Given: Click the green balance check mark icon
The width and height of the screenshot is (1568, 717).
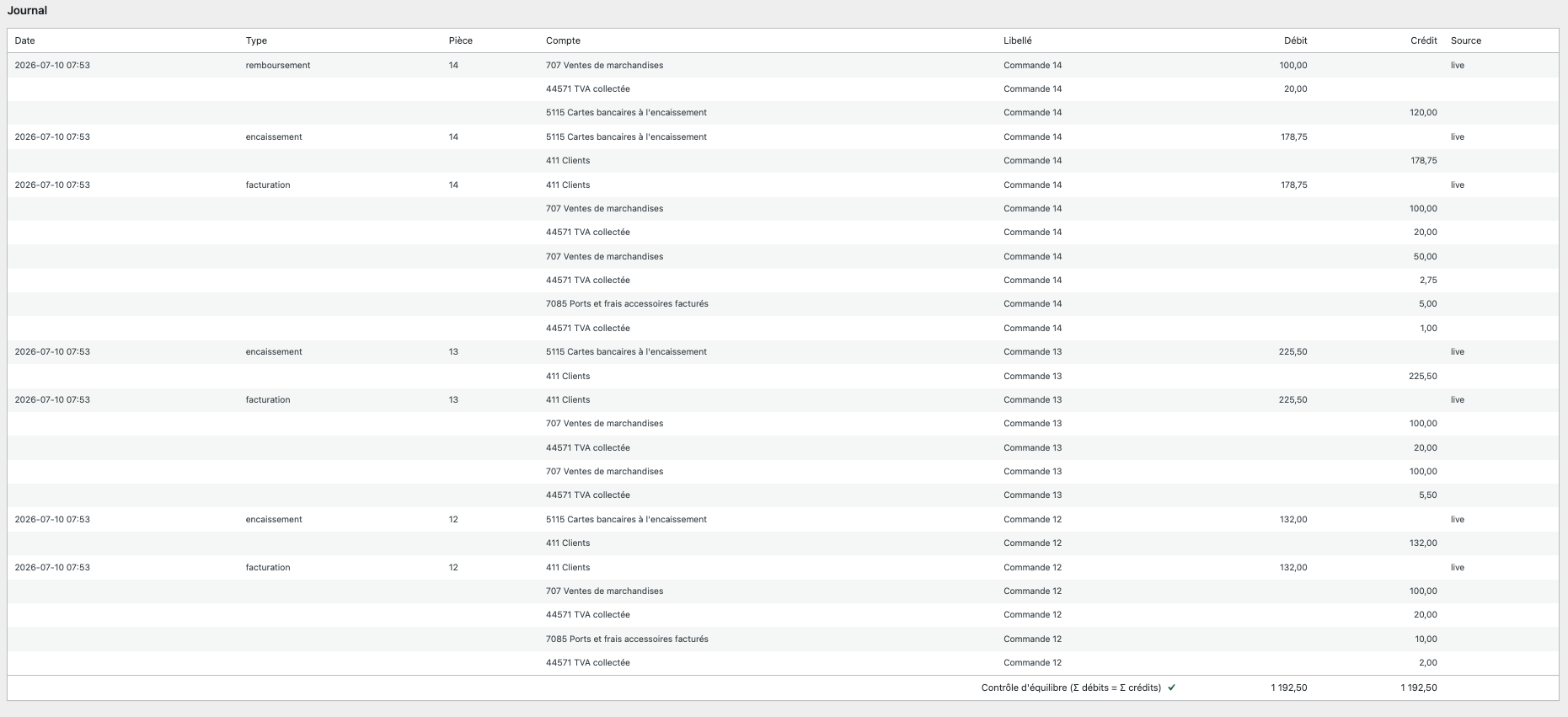Looking at the screenshot, I should click(1171, 688).
